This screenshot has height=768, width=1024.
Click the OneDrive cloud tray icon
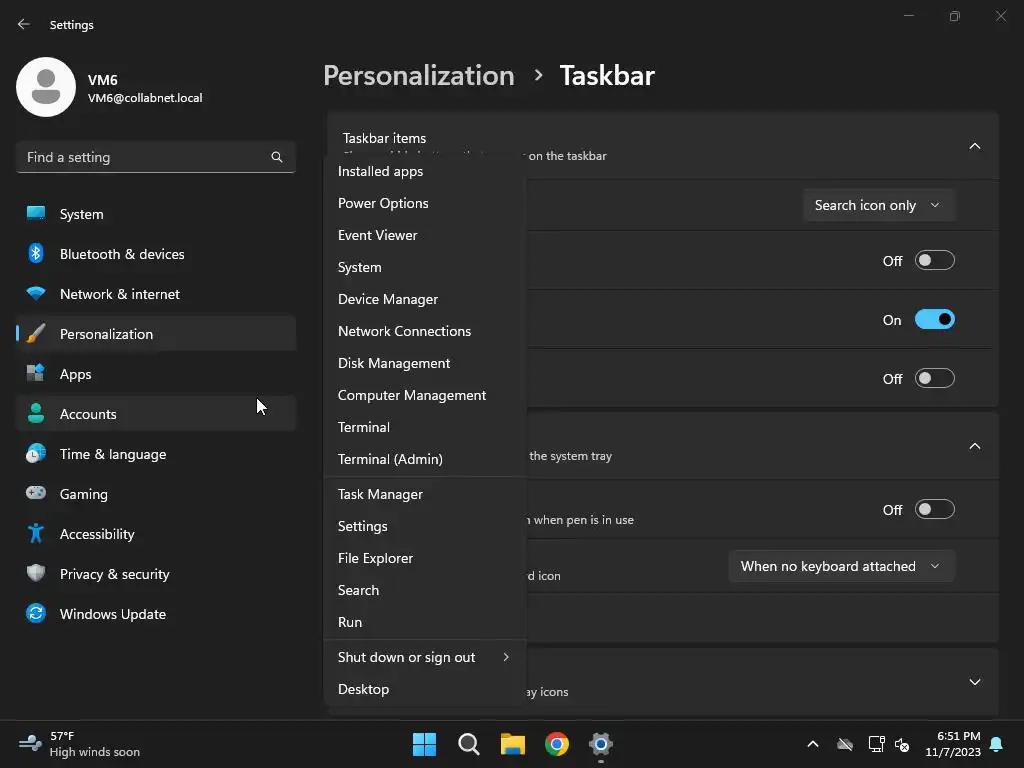point(845,744)
